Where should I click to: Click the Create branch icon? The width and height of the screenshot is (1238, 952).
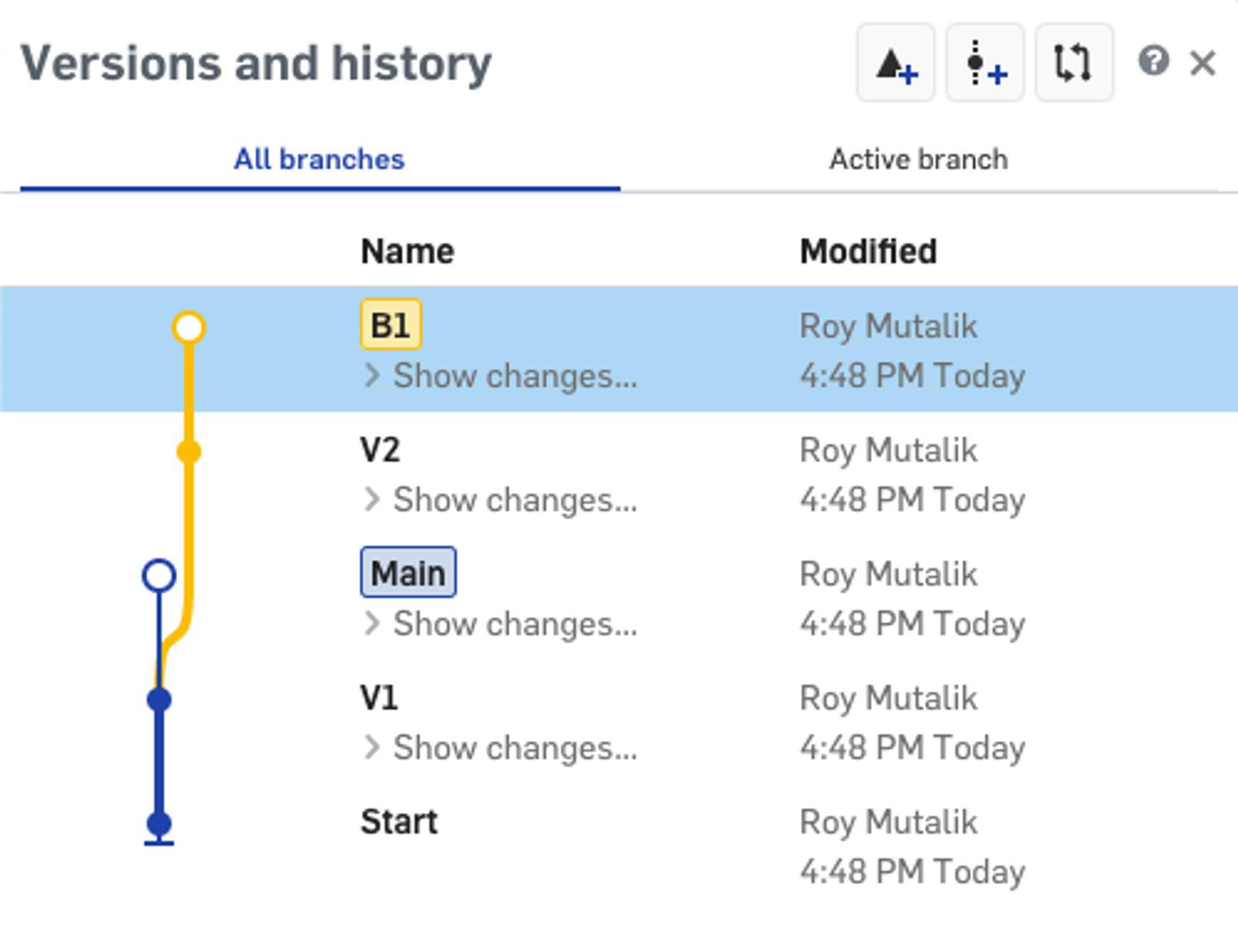point(985,63)
